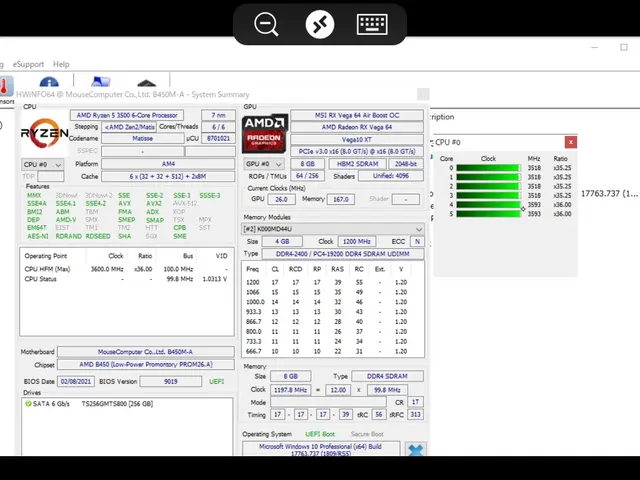Open the memory module K000MD44U dropdown

[333, 229]
